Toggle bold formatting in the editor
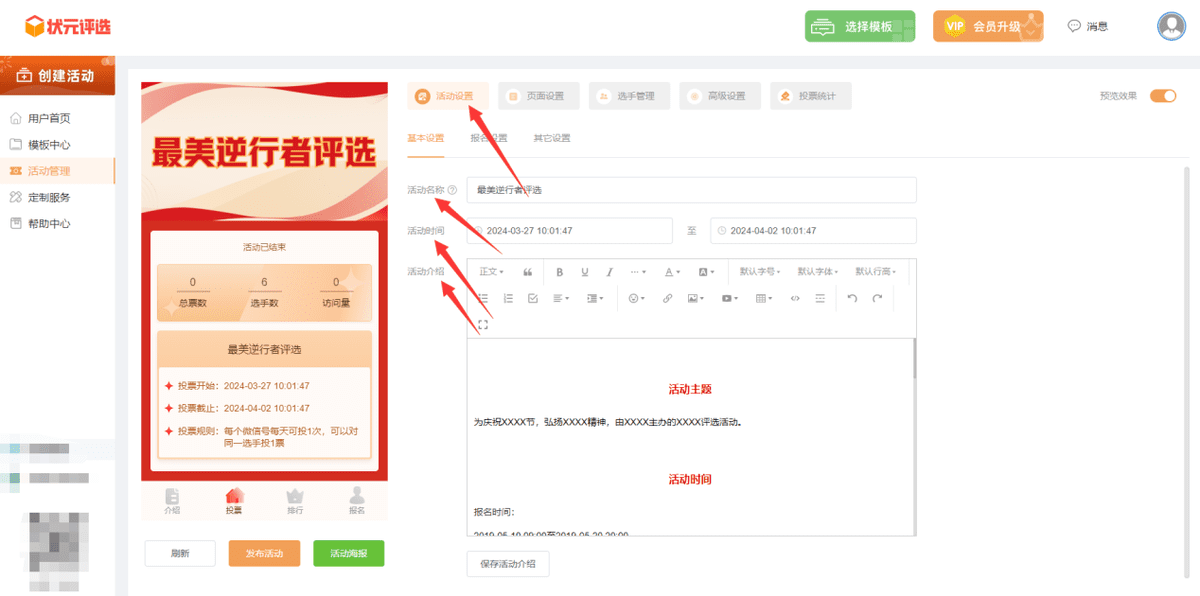Screen dimensions: 1200x596 [x=560, y=272]
